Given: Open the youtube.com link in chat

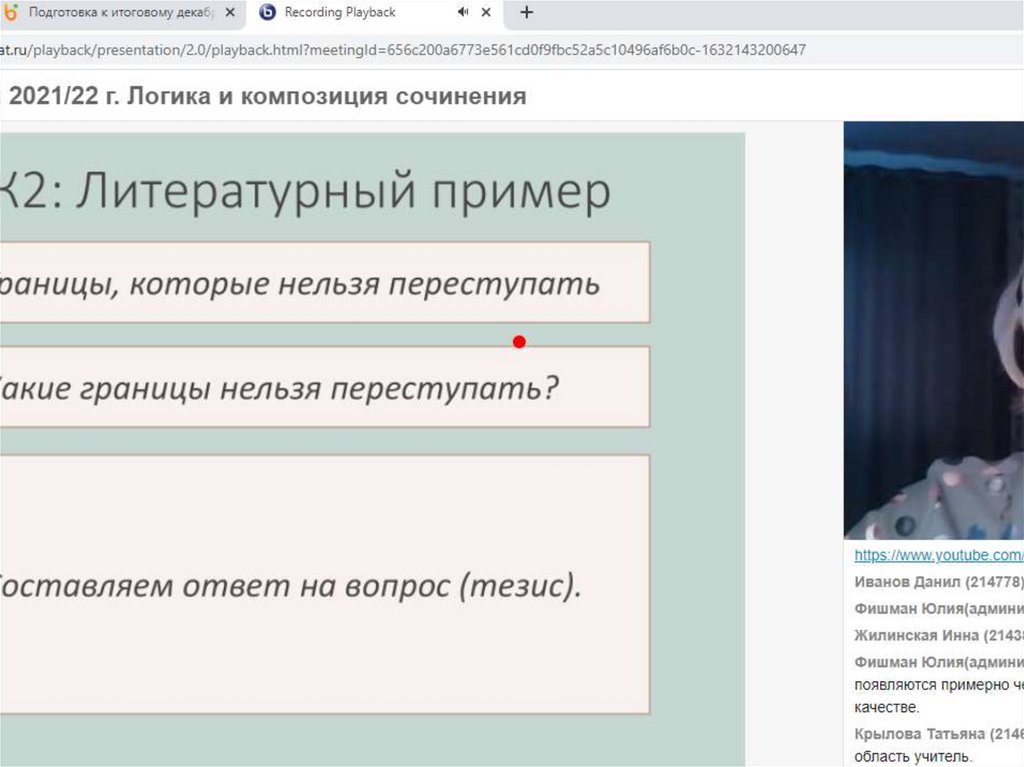Looking at the screenshot, I should point(938,555).
